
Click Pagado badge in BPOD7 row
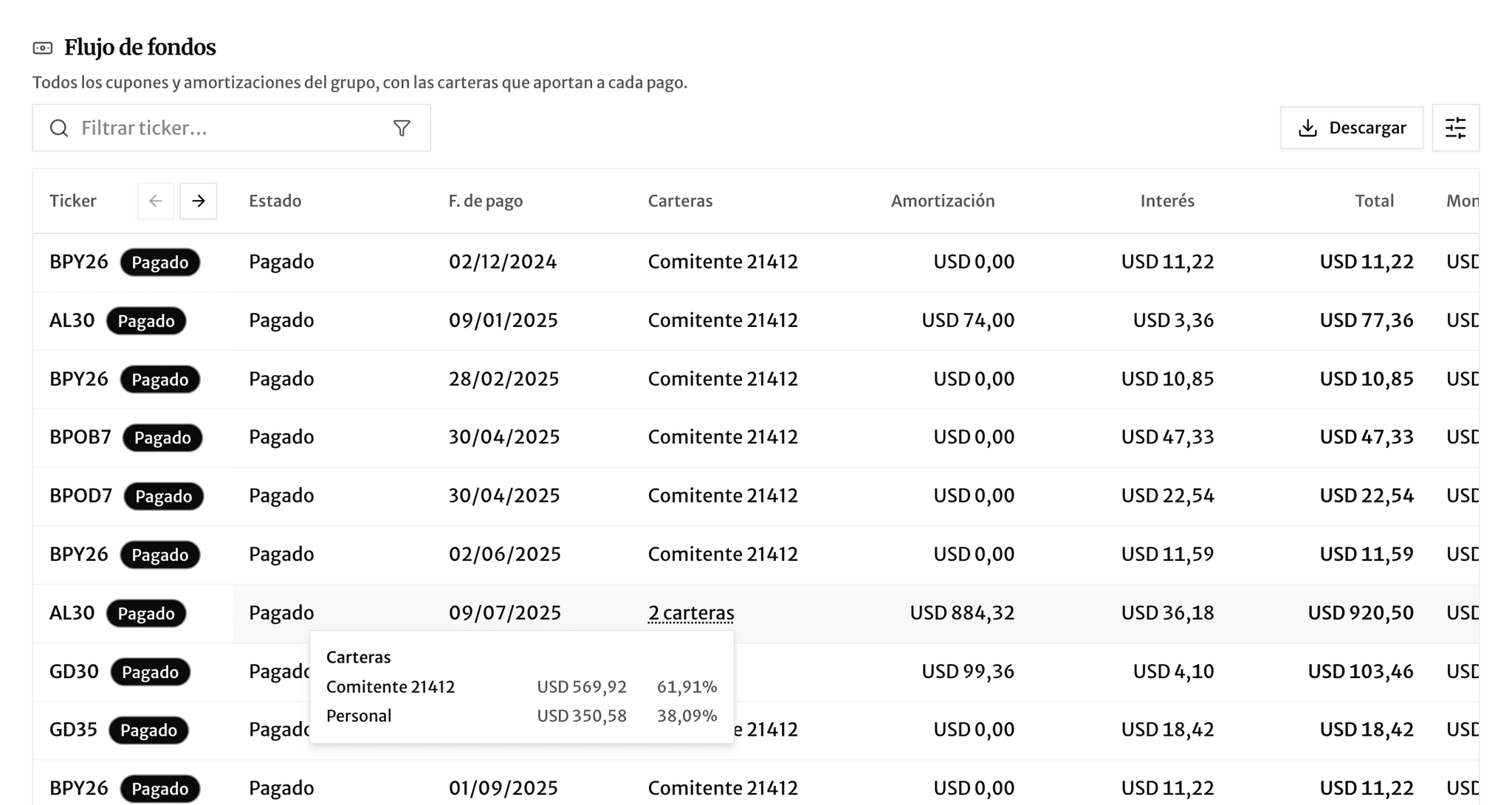[x=163, y=496]
